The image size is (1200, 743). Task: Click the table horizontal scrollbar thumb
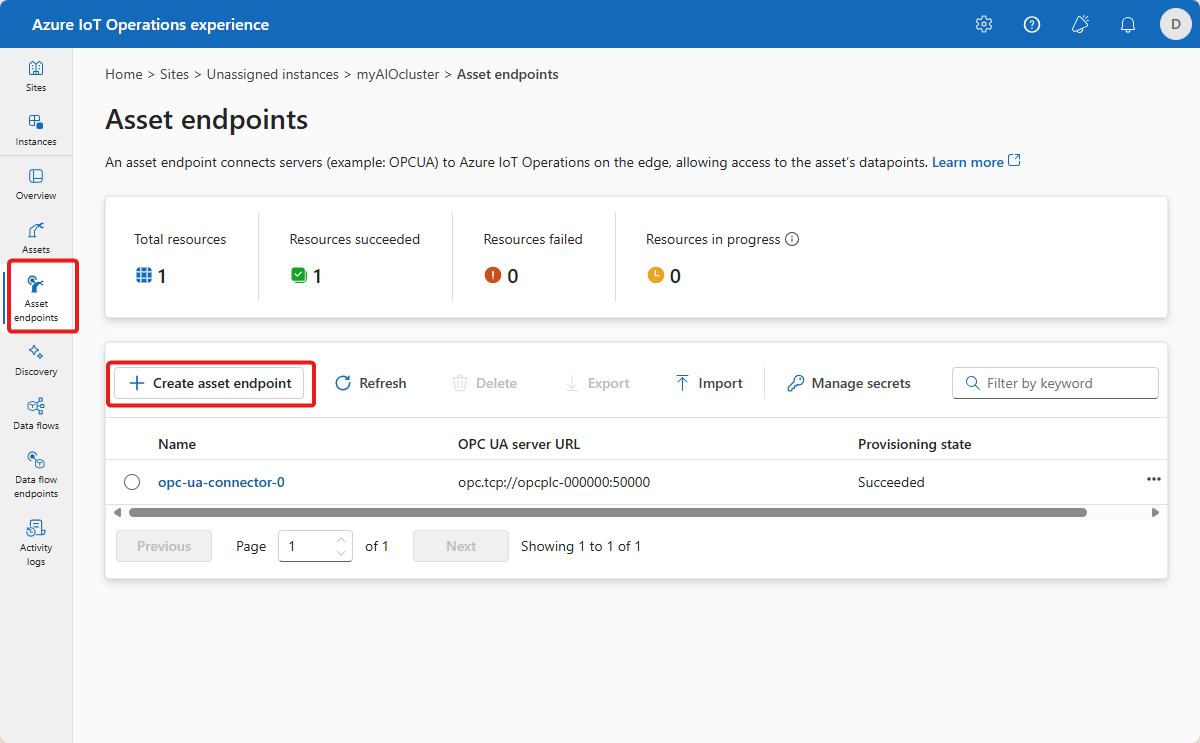click(x=608, y=512)
